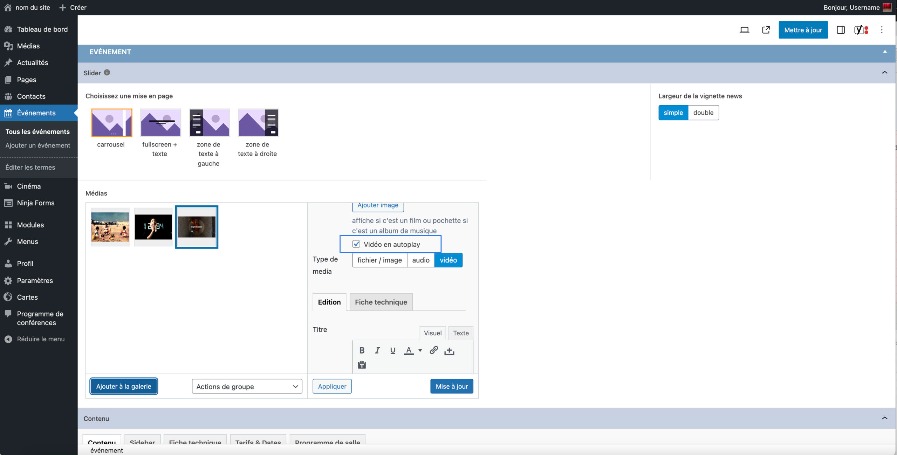Click the Ajouter à la galerie button

pos(124,386)
